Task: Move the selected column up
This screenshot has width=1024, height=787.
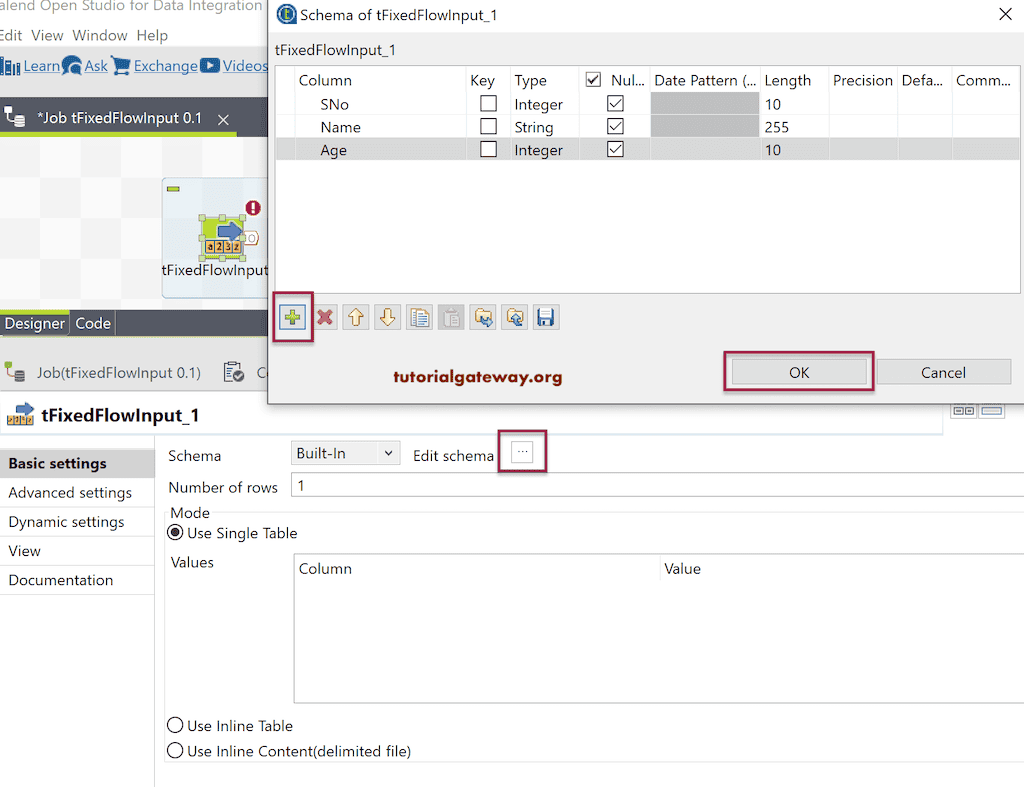Action: 356,317
